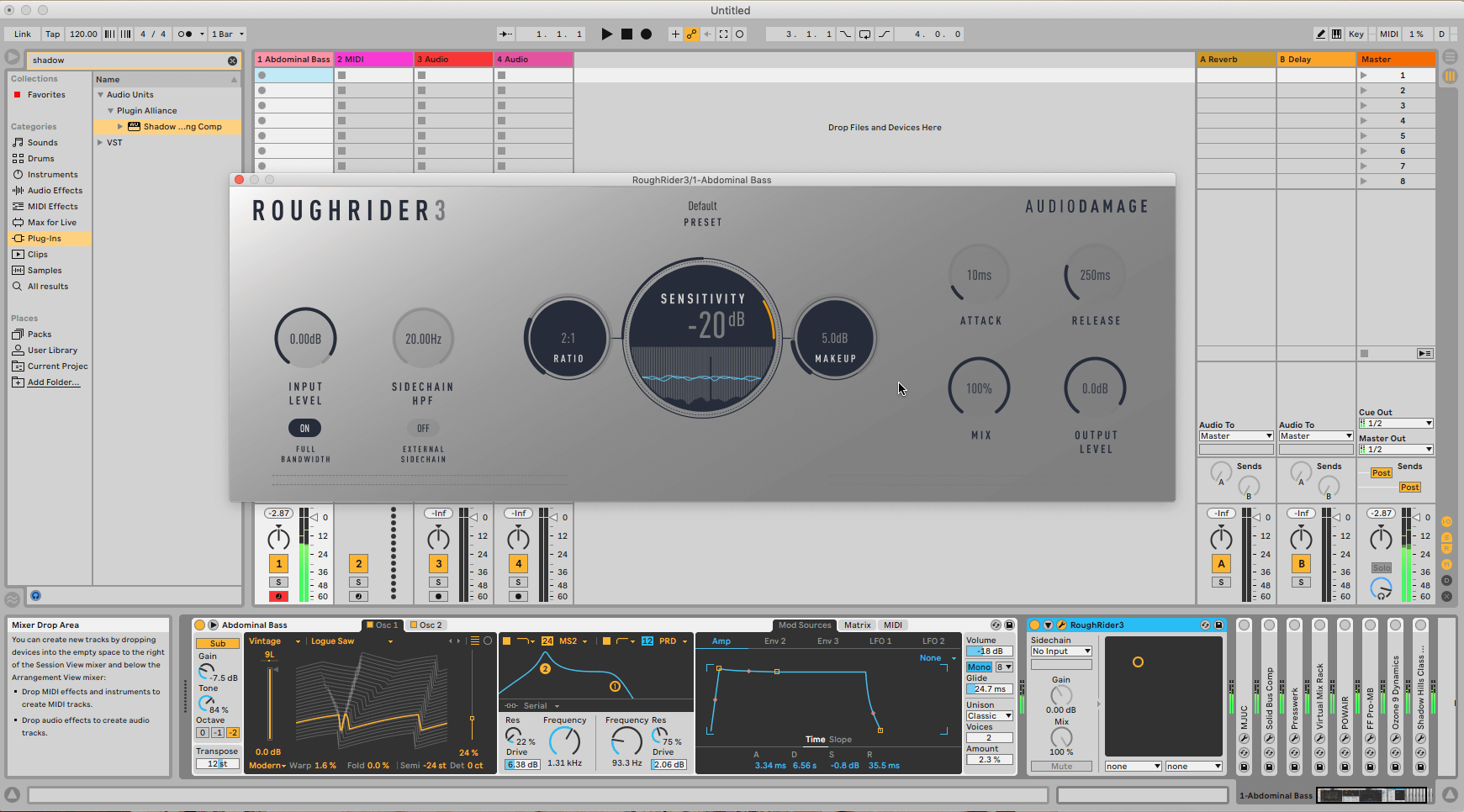Select Instruments category in browser
The height and width of the screenshot is (812, 1464).
point(52,175)
